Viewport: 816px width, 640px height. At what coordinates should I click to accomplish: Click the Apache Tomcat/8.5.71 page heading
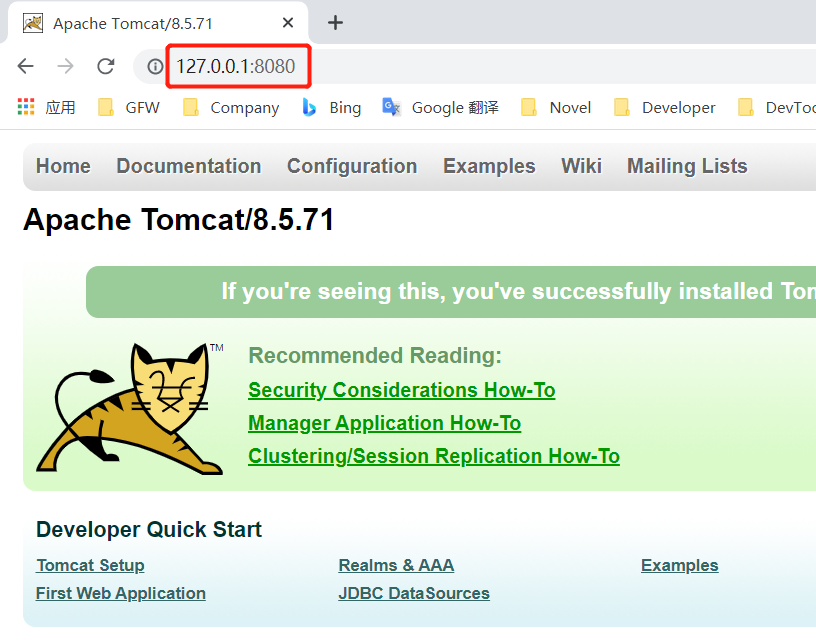(178, 220)
